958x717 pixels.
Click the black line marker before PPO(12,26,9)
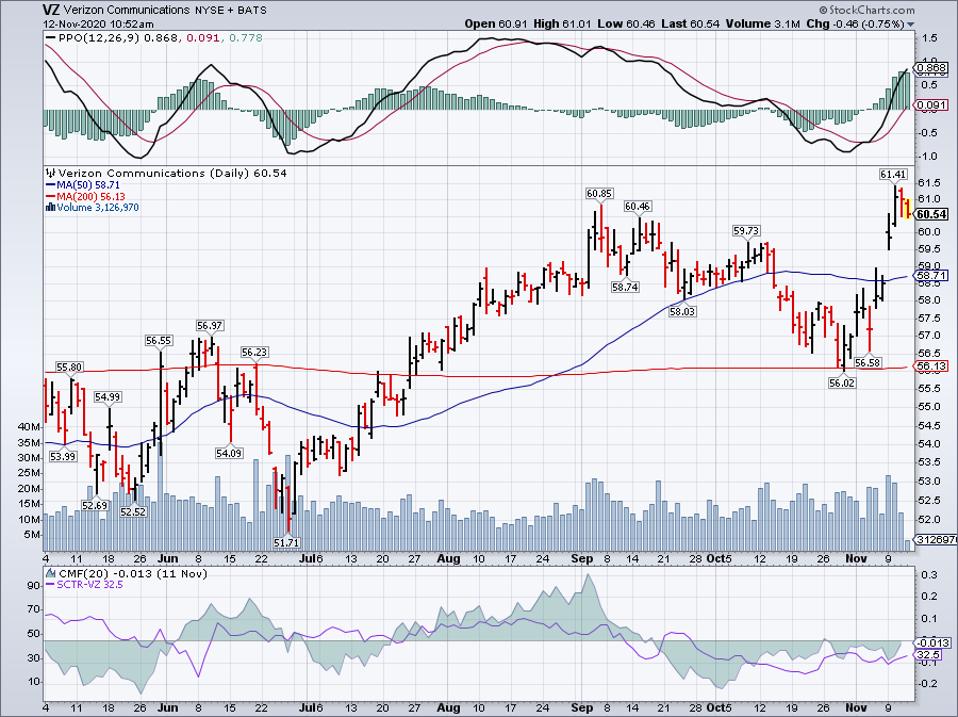(x=51, y=38)
